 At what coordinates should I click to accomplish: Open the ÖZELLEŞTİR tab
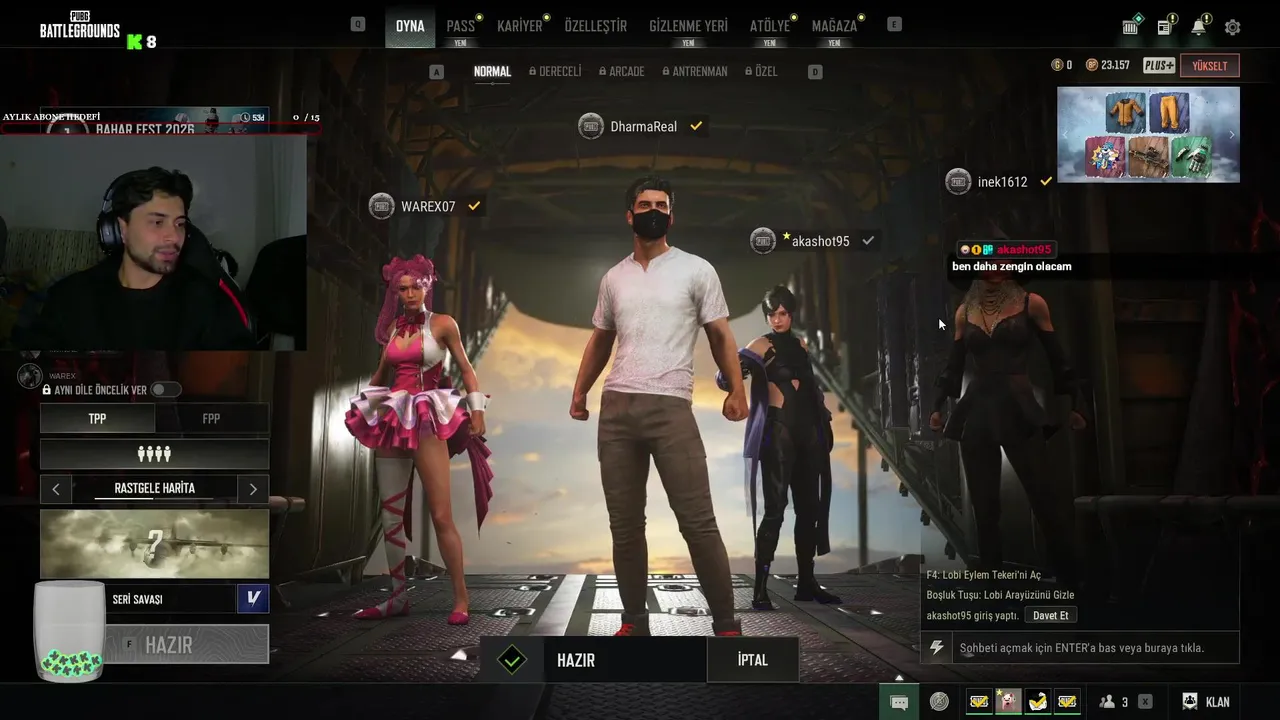(596, 26)
